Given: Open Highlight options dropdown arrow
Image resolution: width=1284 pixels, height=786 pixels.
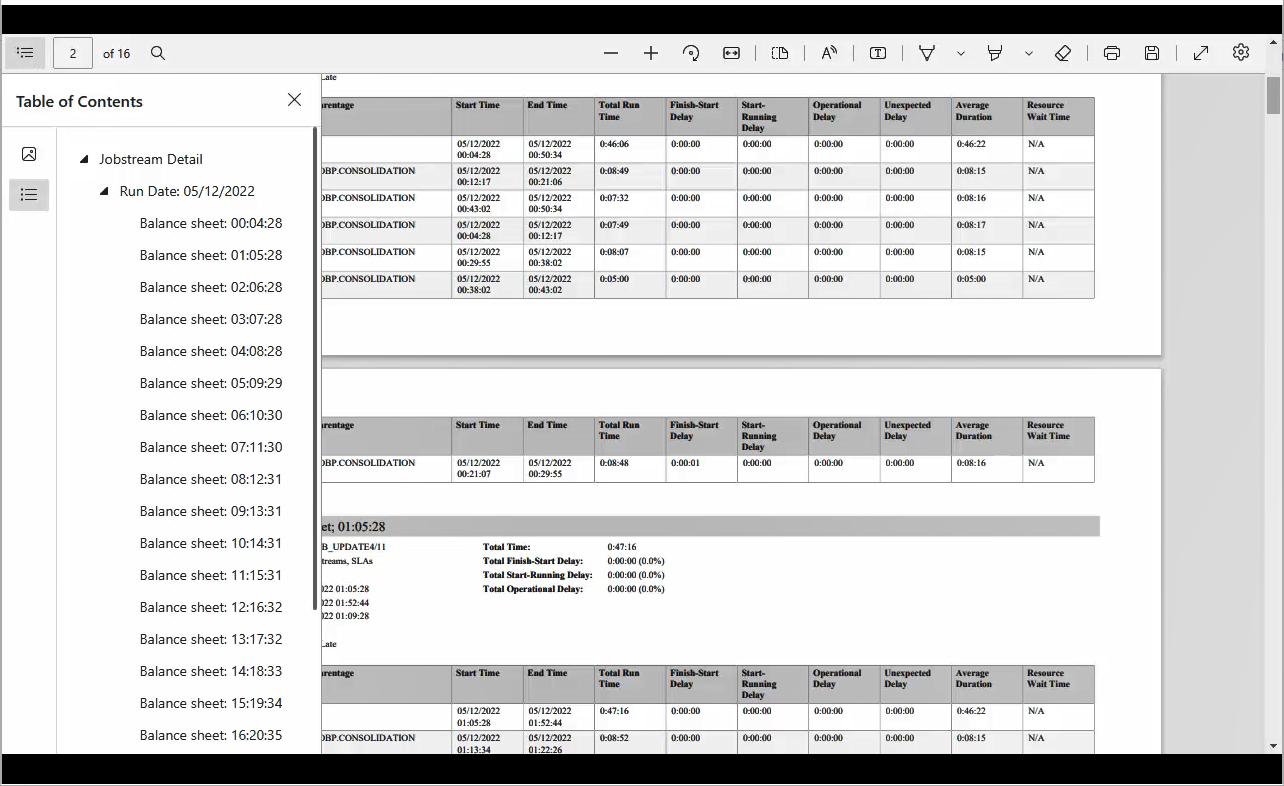Looking at the screenshot, I should (x=1029, y=53).
